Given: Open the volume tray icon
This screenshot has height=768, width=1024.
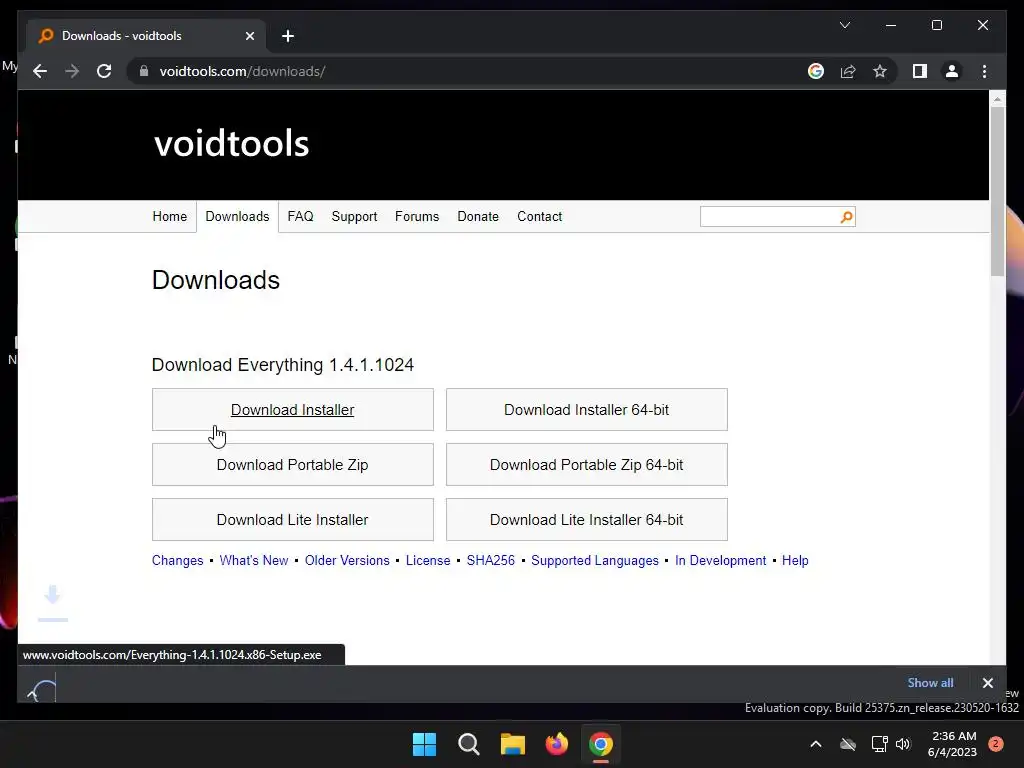Looking at the screenshot, I should pyautogui.click(x=903, y=744).
